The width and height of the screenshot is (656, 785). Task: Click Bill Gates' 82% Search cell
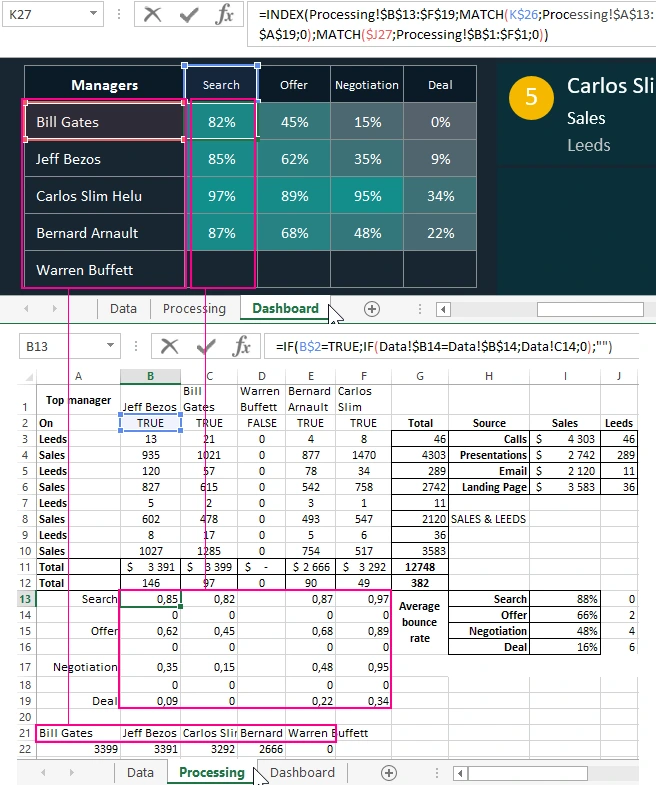221,122
